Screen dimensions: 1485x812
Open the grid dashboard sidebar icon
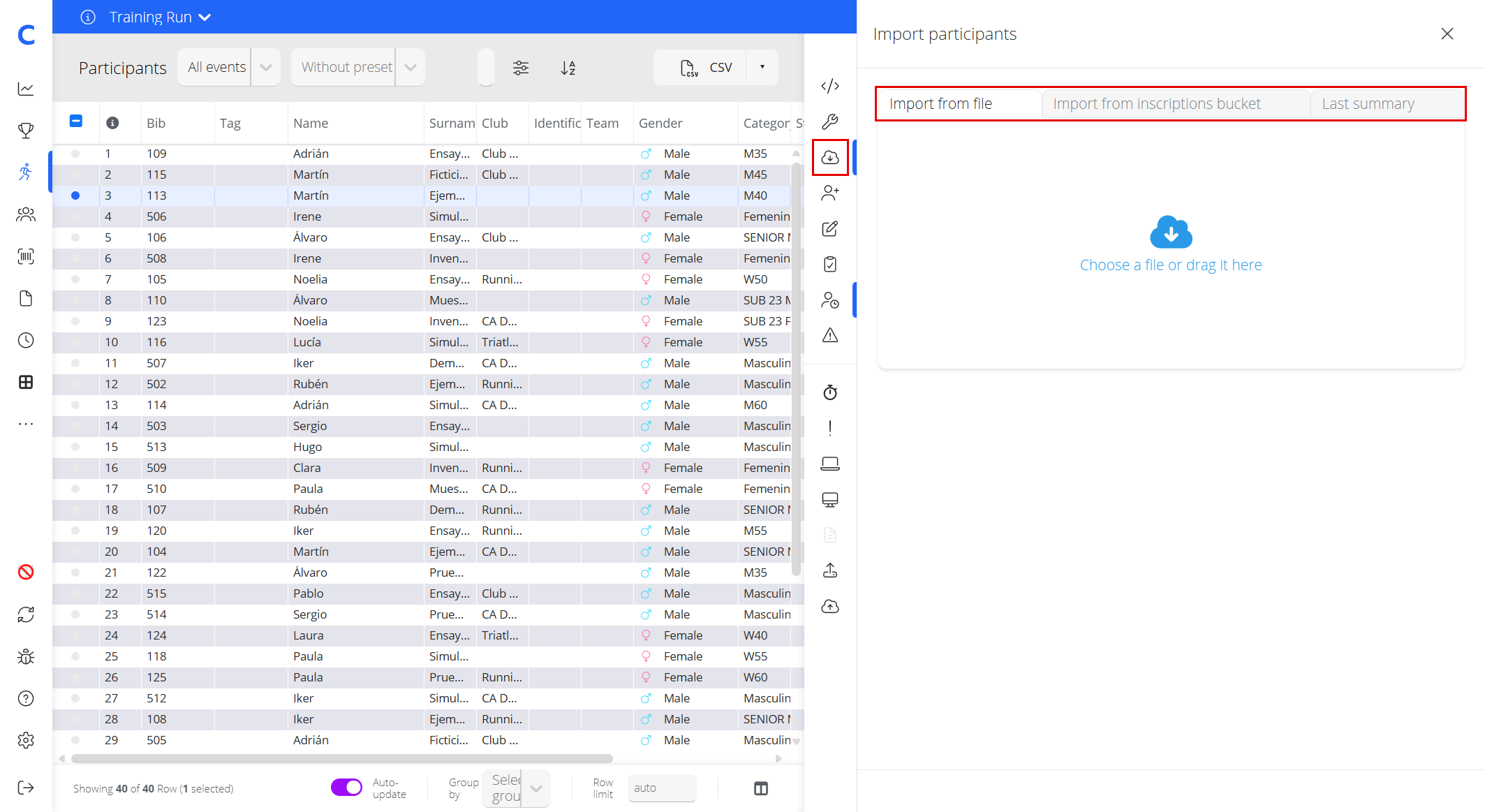26,382
